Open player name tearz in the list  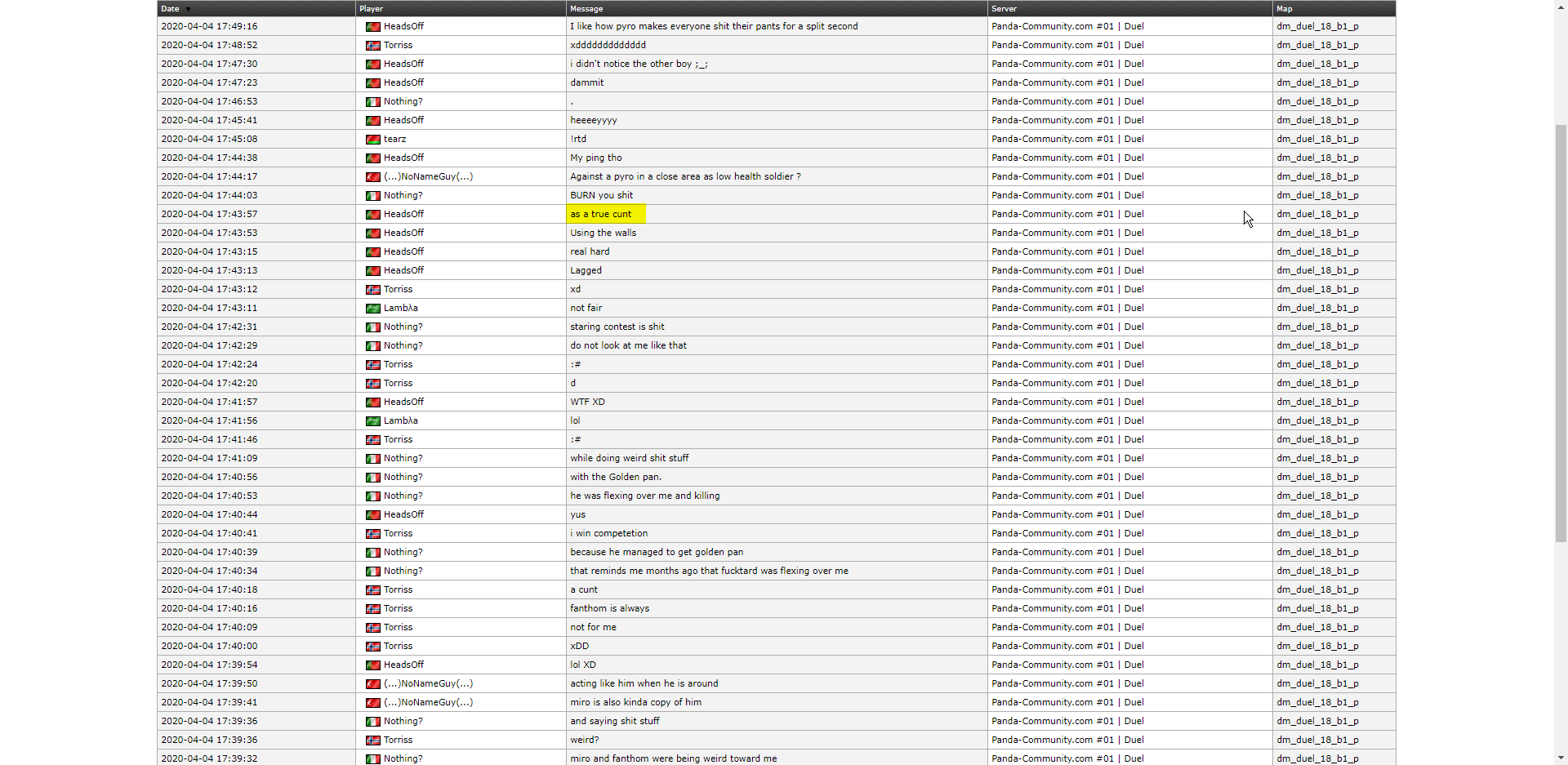[394, 140]
